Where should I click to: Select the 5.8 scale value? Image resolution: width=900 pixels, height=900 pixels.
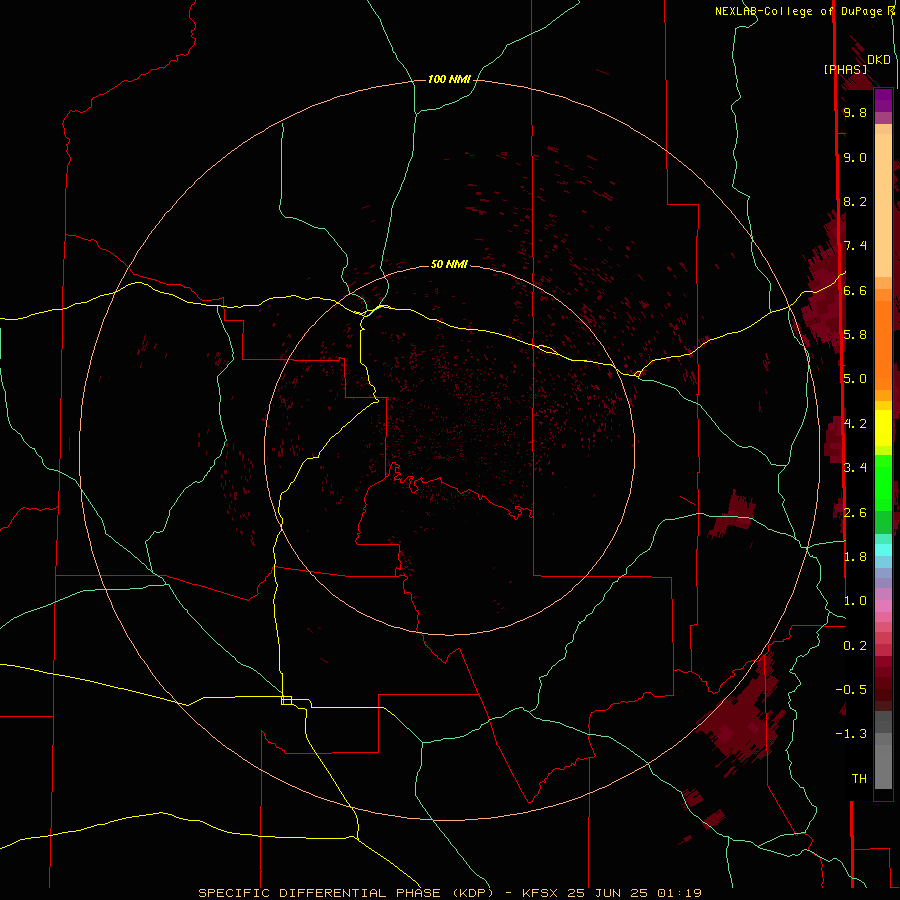(x=855, y=334)
